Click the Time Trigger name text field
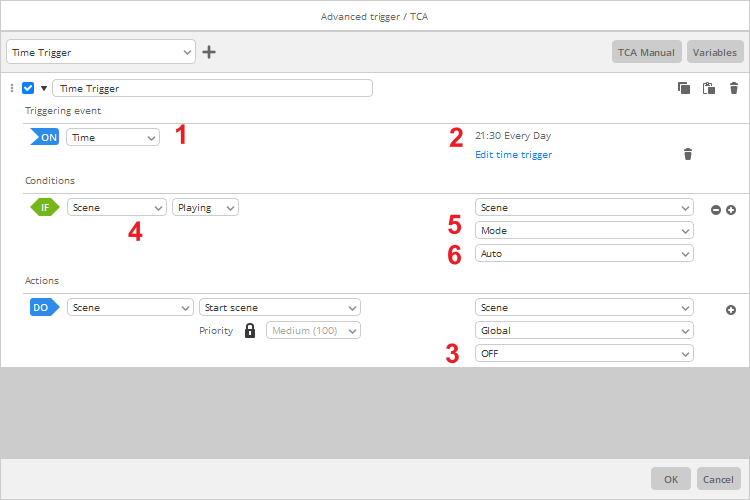Screen dimensions: 750x500 click(x=212, y=88)
